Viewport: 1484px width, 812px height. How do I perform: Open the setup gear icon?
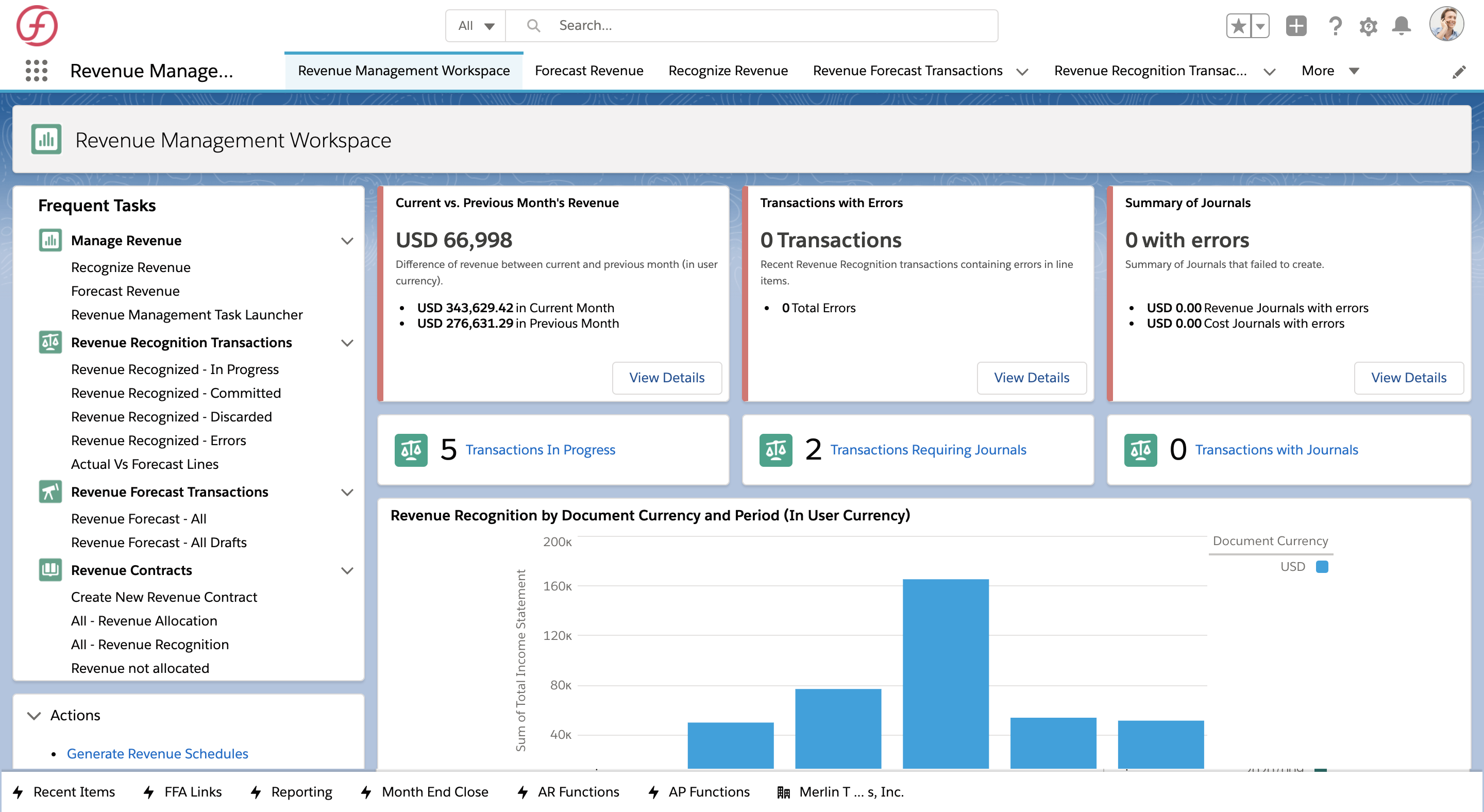pos(1368,26)
